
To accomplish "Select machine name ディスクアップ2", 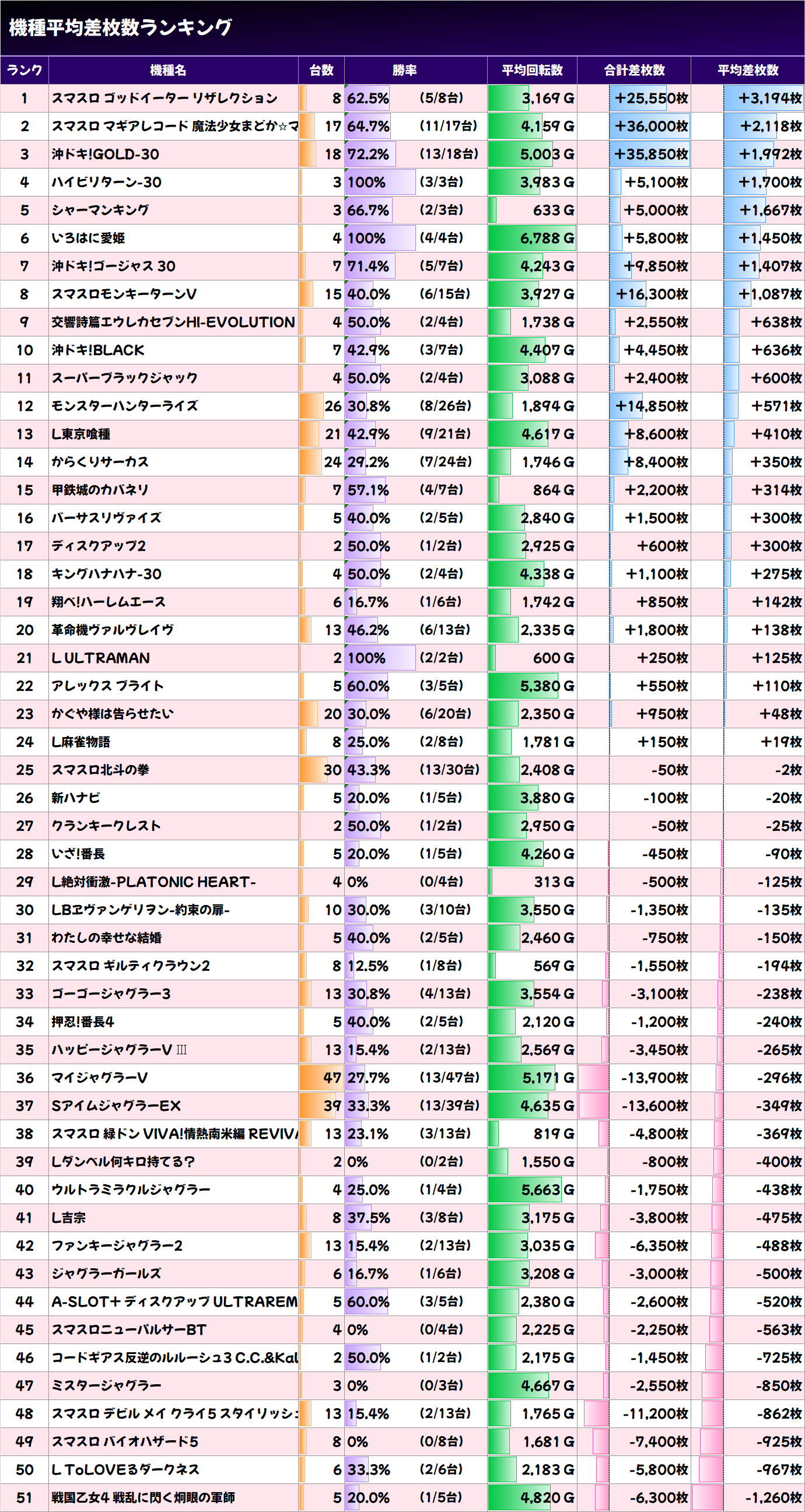I will click(98, 546).
